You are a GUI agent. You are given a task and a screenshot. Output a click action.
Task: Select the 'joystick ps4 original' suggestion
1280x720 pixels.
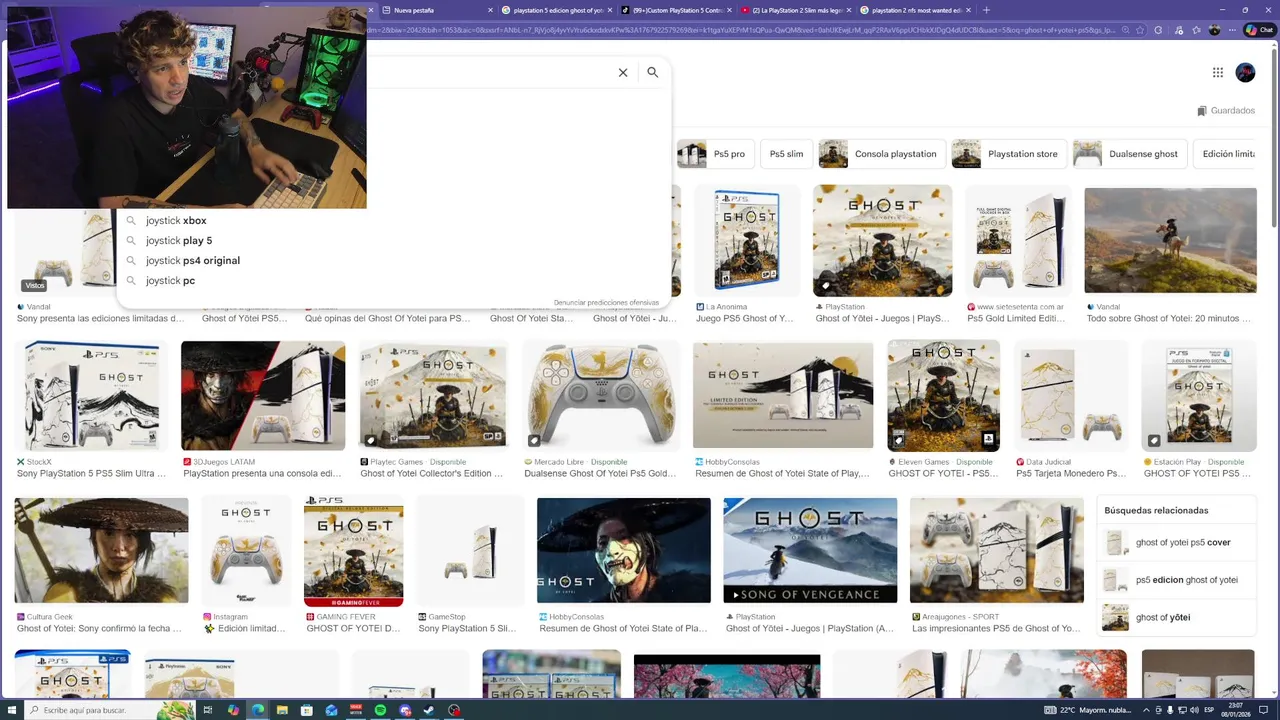[394, 260]
